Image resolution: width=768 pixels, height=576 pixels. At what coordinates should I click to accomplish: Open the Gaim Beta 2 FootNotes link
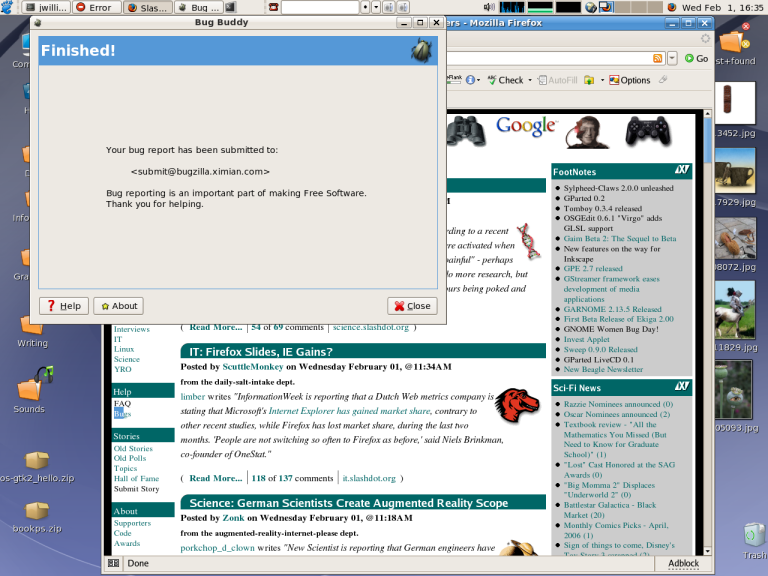point(620,239)
